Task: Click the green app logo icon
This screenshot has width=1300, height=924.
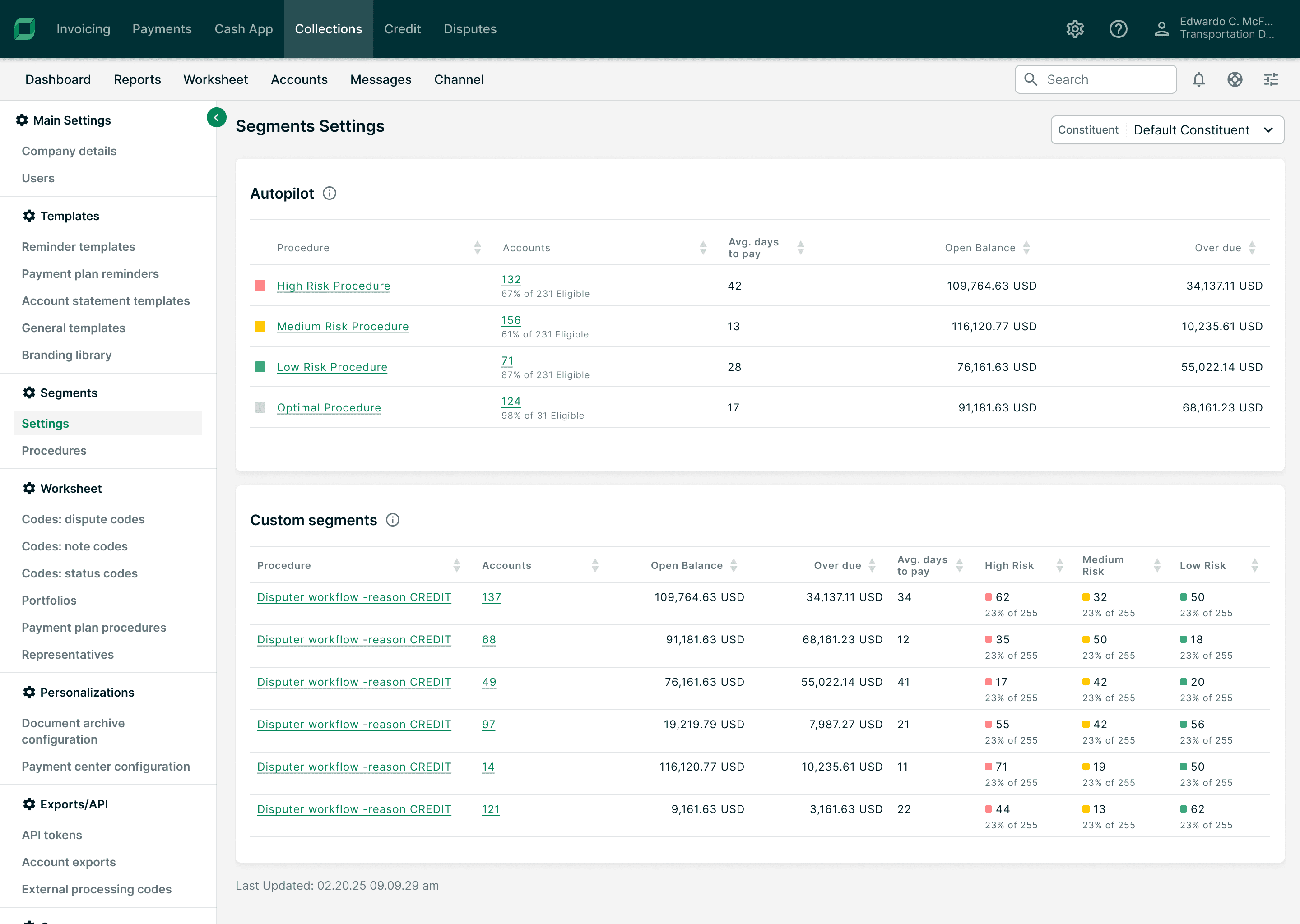Action: pos(24,29)
